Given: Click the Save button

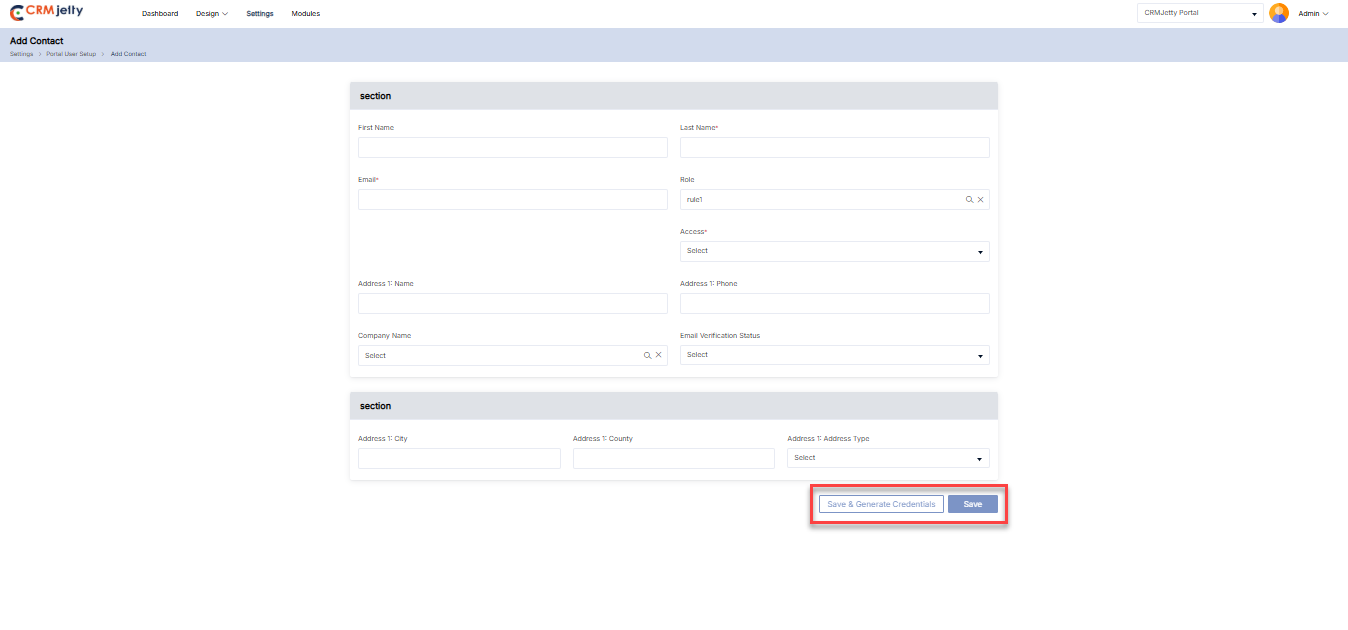Looking at the screenshot, I should 972,504.
